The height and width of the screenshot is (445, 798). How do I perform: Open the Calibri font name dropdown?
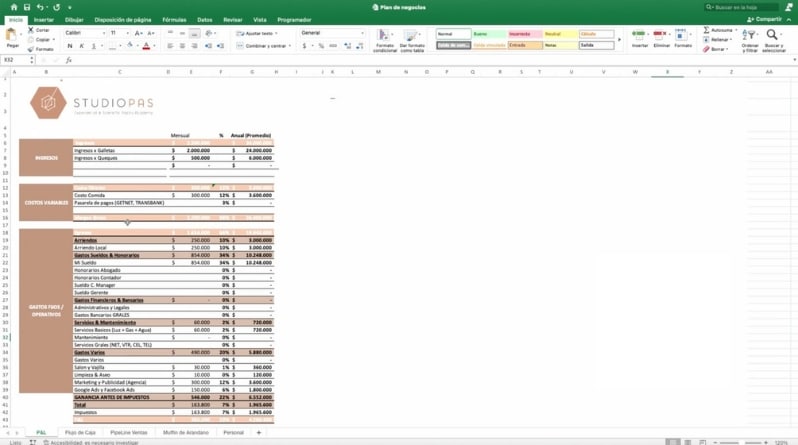[84, 33]
